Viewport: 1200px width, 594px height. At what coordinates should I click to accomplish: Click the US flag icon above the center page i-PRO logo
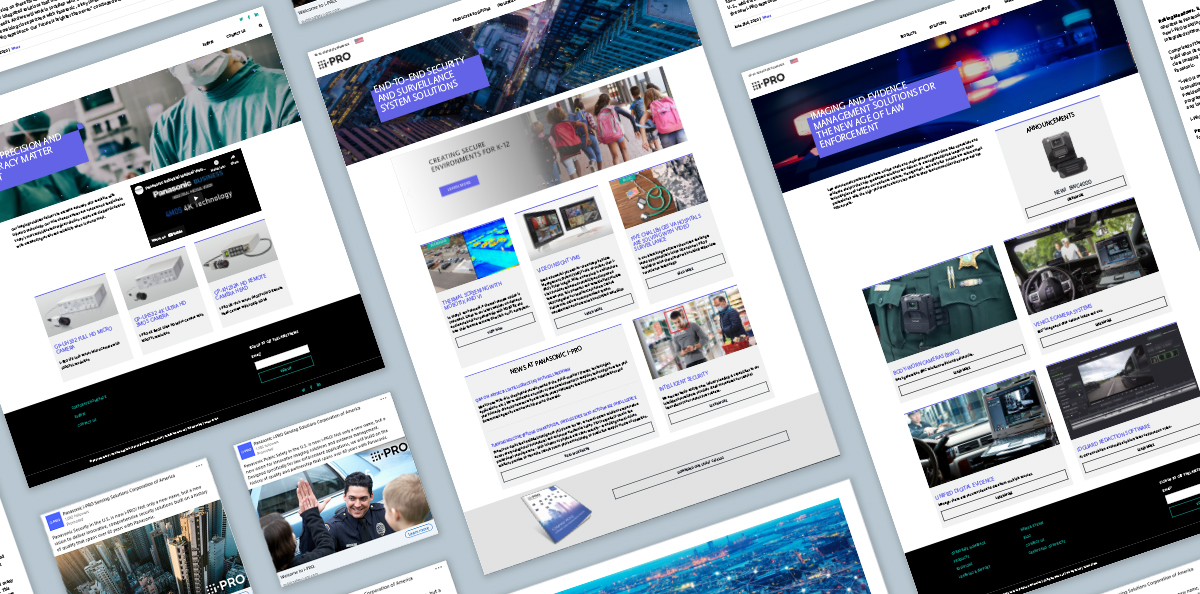point(359,42)
